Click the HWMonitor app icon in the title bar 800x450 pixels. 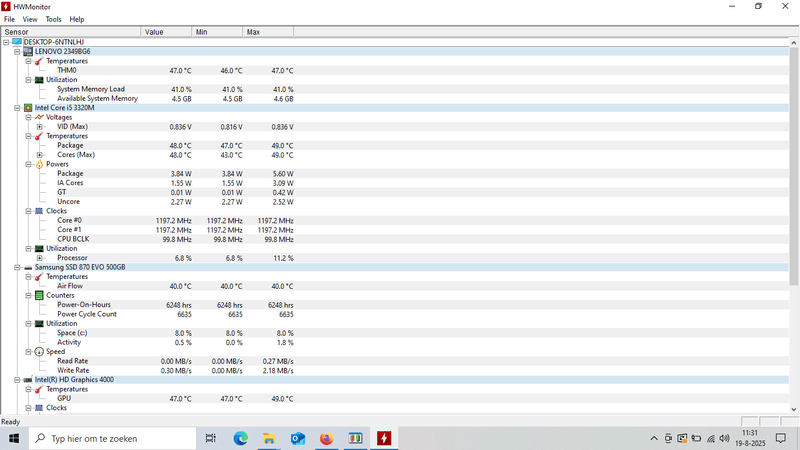6,7
